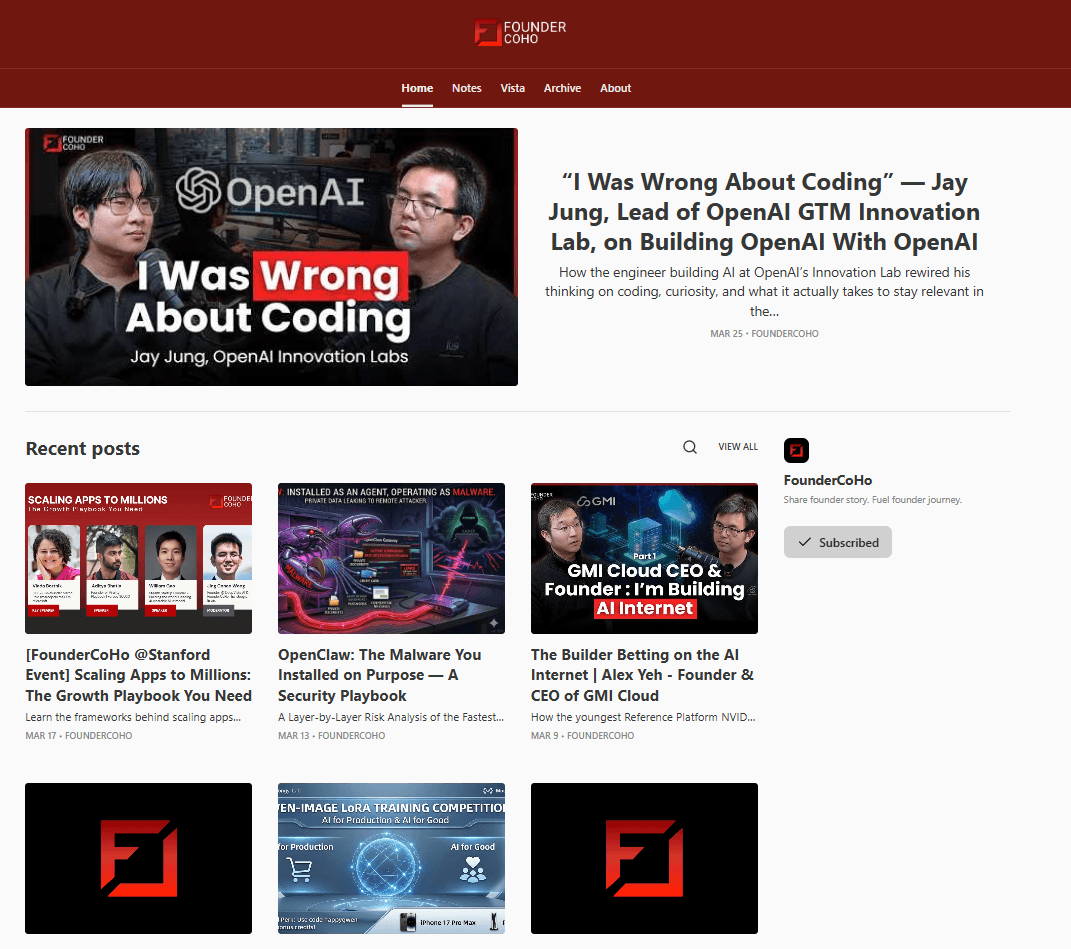Open the OpenClaw malware post thumbnail
Screen dimensions: 1071x949
pyautogui.click(x=391, y=558)
